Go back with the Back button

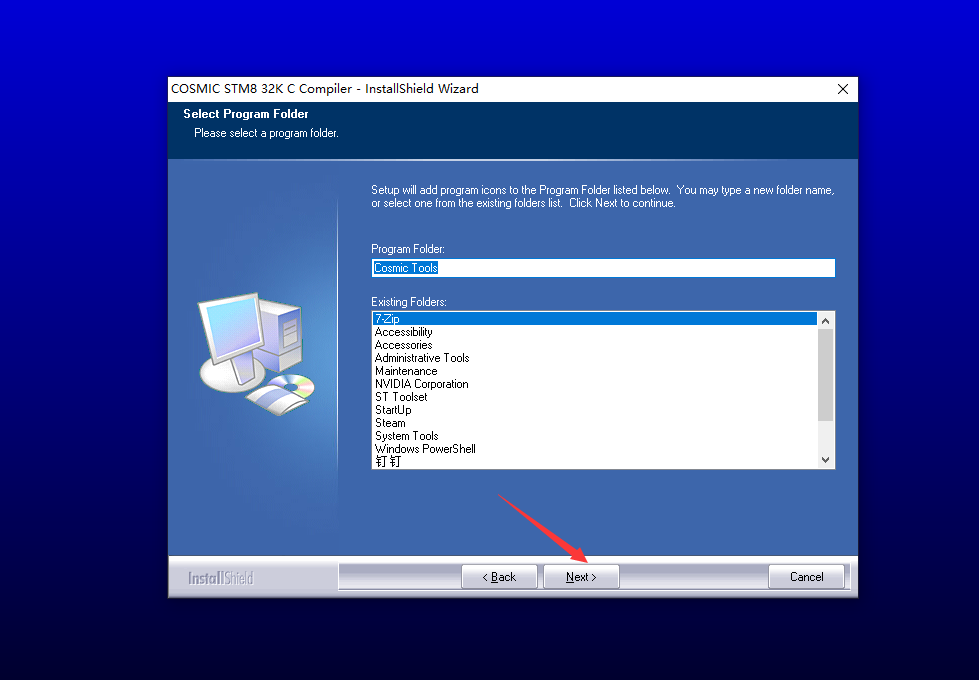[x=499, y=576]
